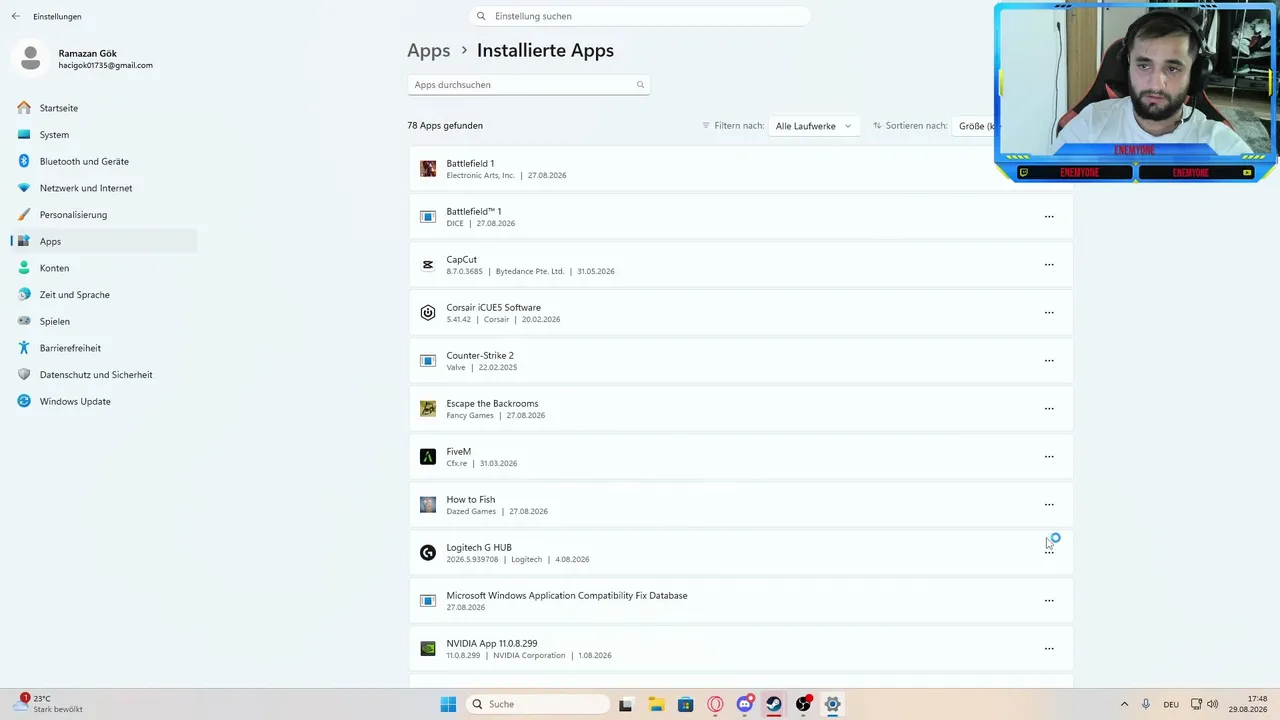
Task: Open the Sortieren nach Größe dropdown
Action: pos(975,126)
